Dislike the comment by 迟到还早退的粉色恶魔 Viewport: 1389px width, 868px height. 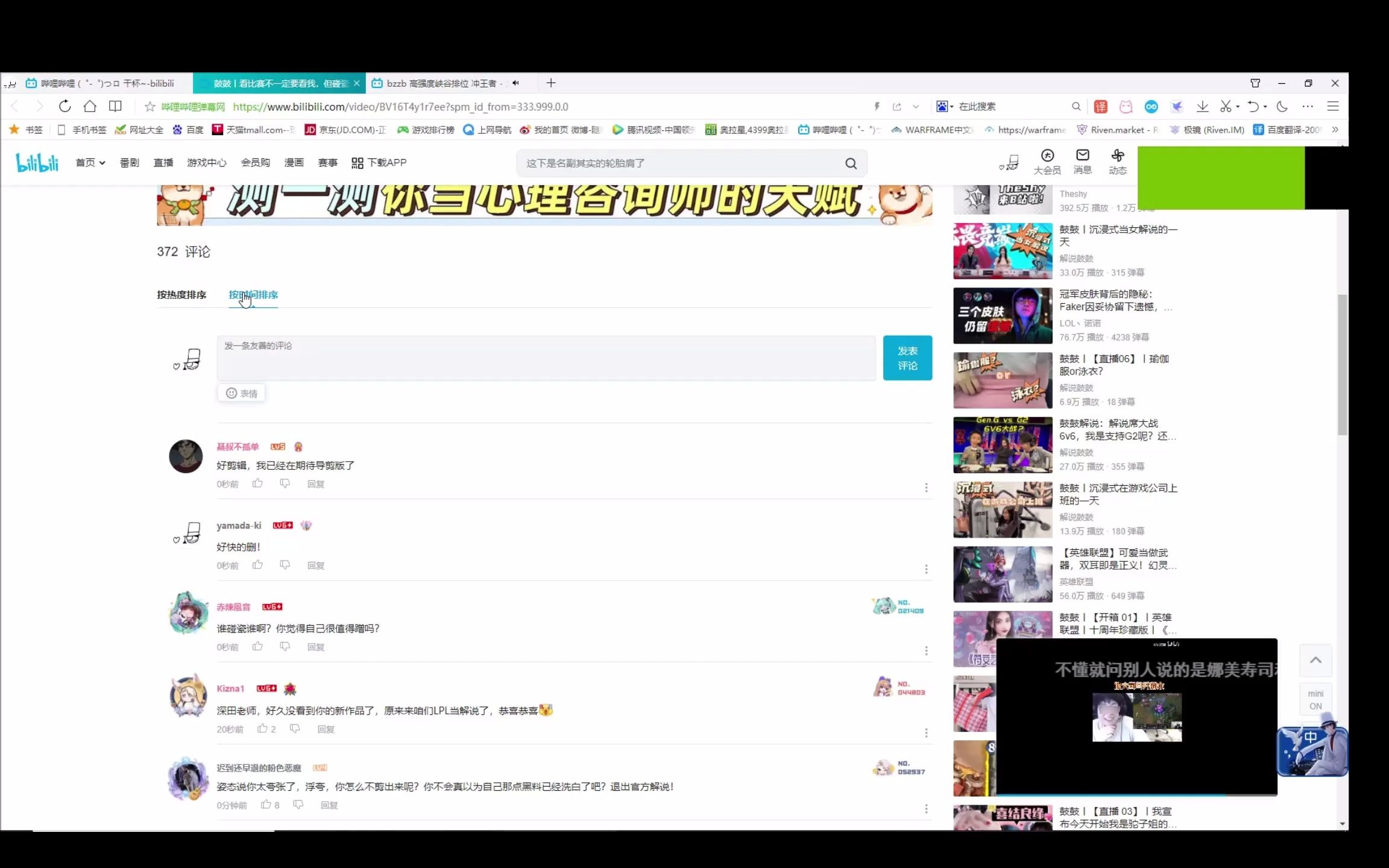pyautogui.click(x=298, y=805)
